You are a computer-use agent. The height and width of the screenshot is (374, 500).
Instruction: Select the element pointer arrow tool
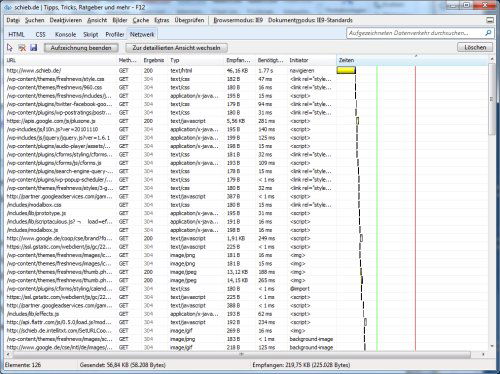point(10,48)
